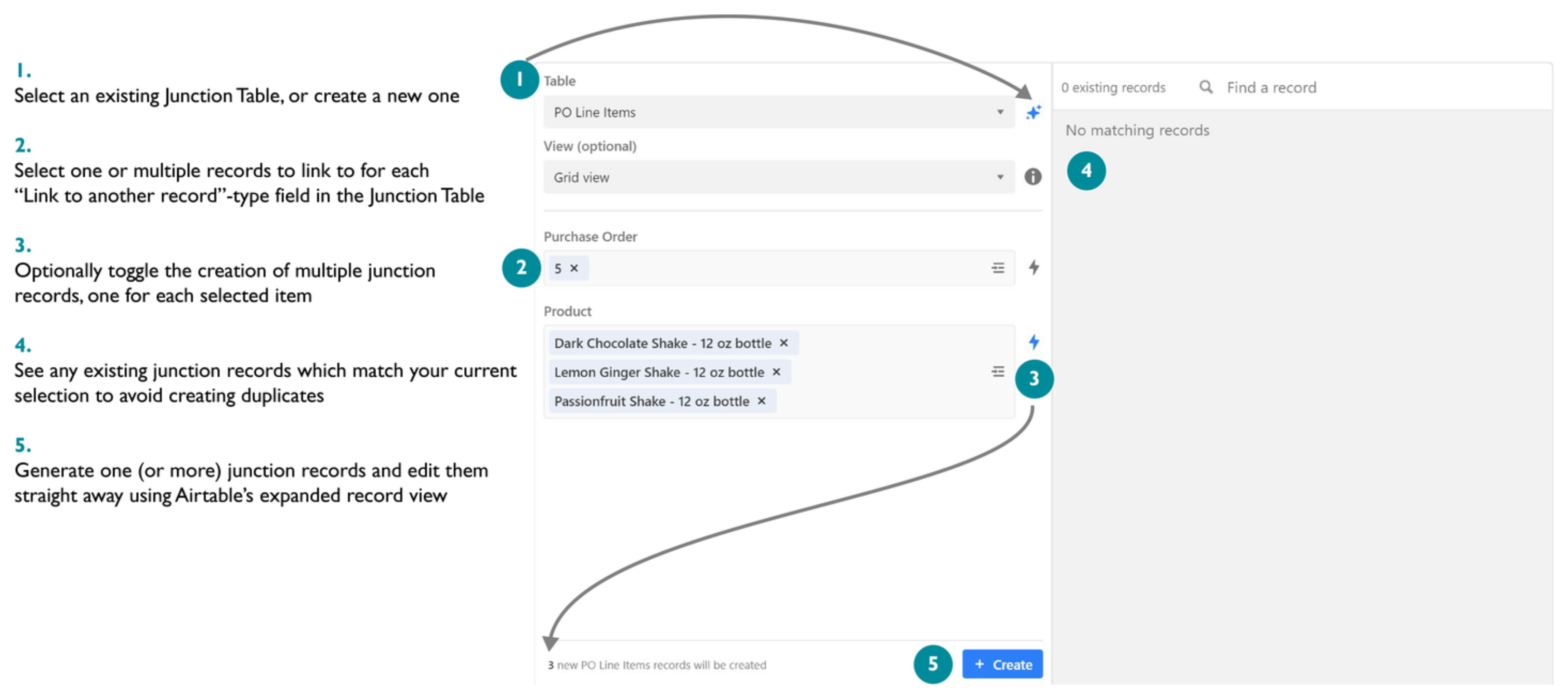Image resolution: width=1568 pixels, height=699 pixels.
Task: Remove purchase order 5 chip
Action: point(574,268)
